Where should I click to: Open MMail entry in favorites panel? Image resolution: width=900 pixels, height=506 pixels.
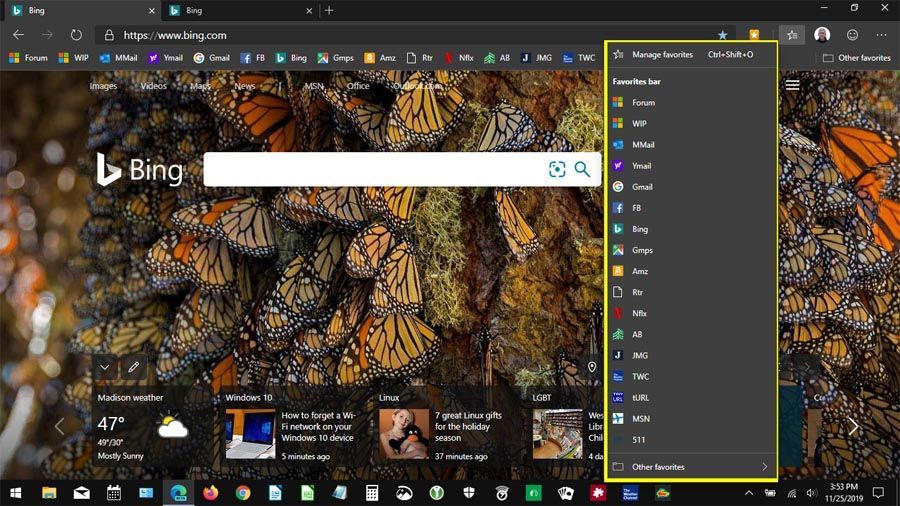pyautogui.click(x=691, y=145)
